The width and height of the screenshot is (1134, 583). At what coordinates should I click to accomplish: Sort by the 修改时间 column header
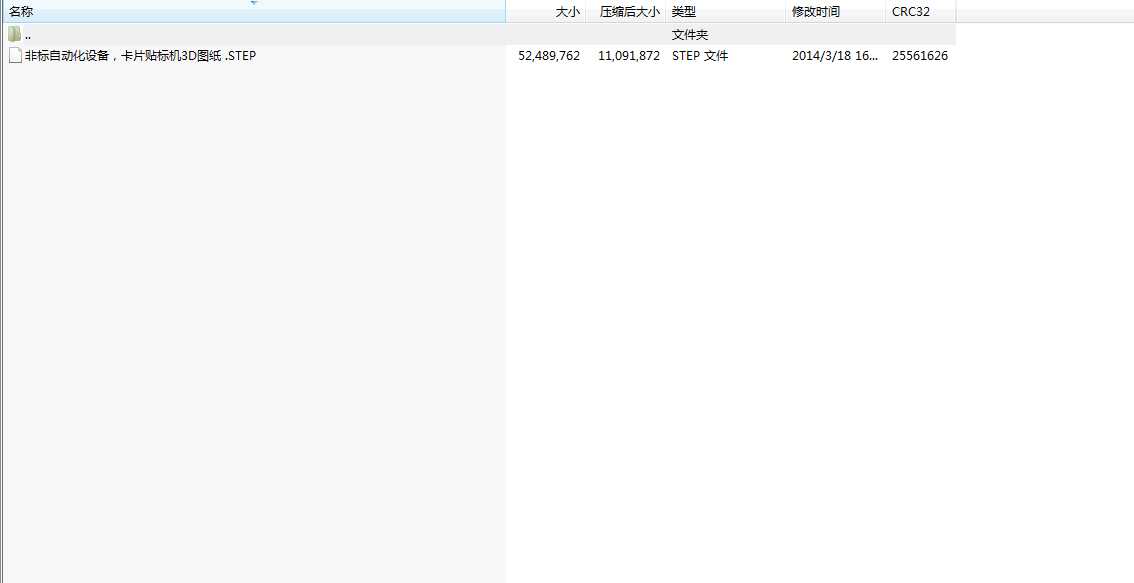(x=835, y=12)
